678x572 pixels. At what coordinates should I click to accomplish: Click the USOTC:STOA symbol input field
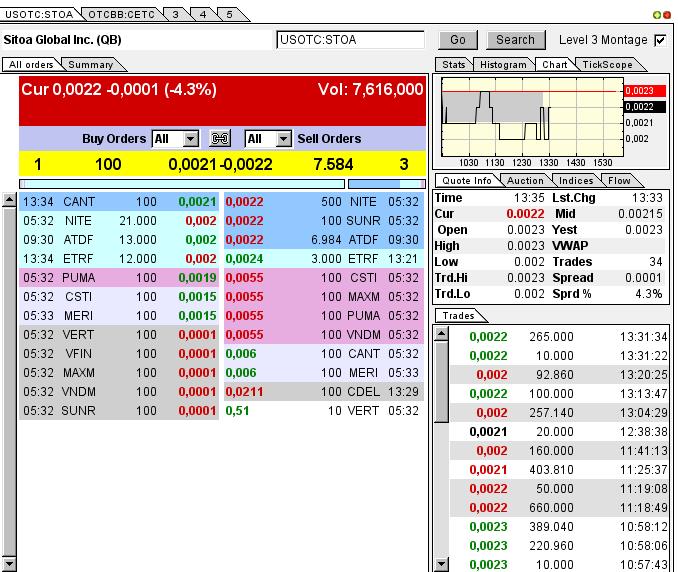[x=351, y=40]
